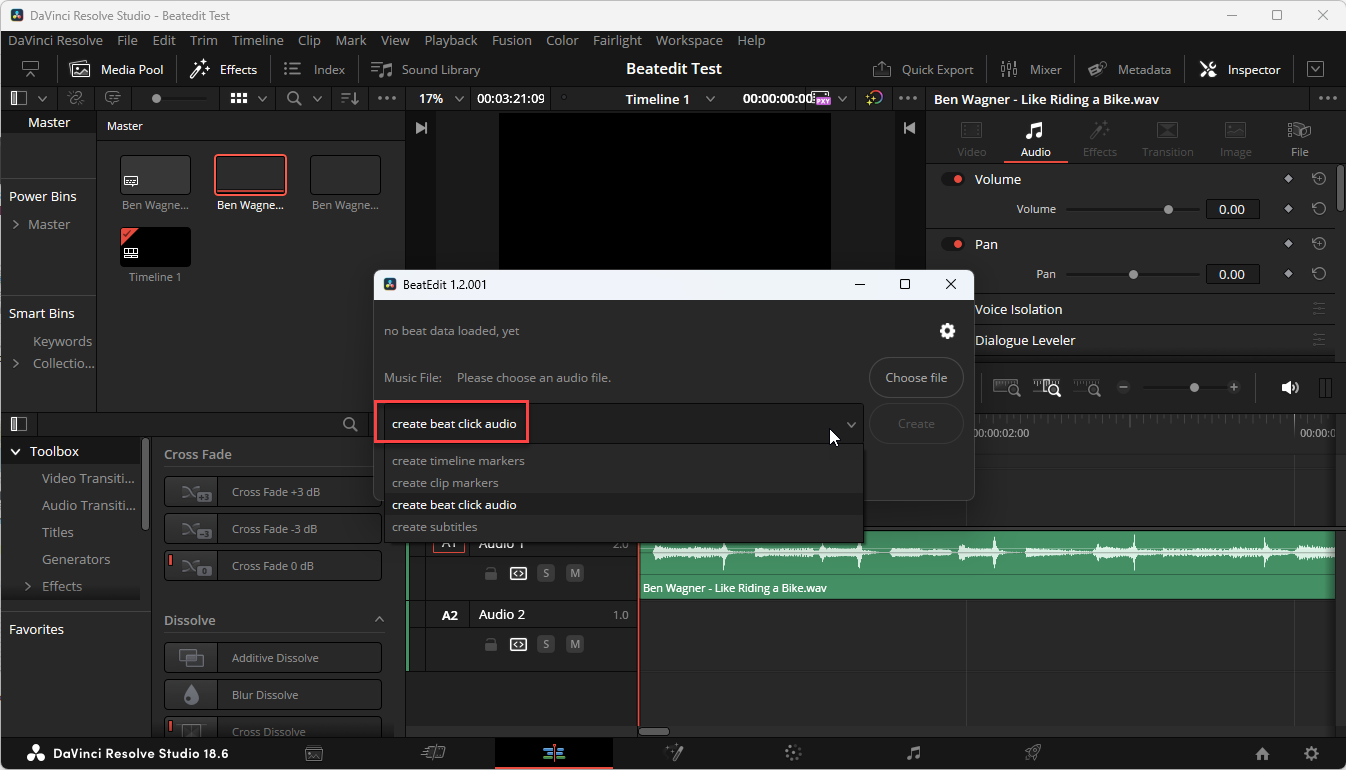Open Project Settings gear in bottom bar
Viewport: 1346px width, 770px height.
click(1312, 754)
